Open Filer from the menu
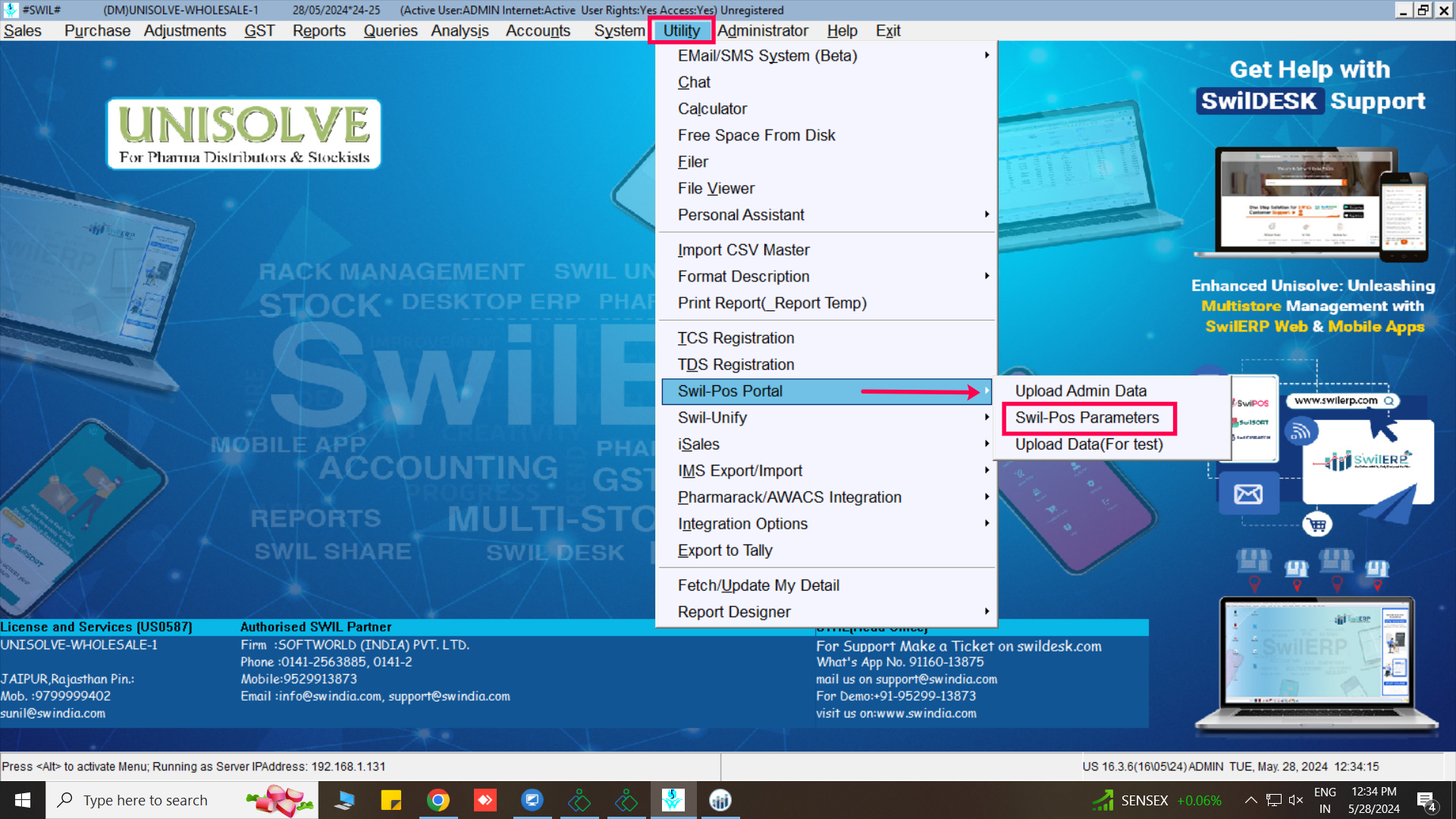The image size is (1456, 819). [827, 162]
